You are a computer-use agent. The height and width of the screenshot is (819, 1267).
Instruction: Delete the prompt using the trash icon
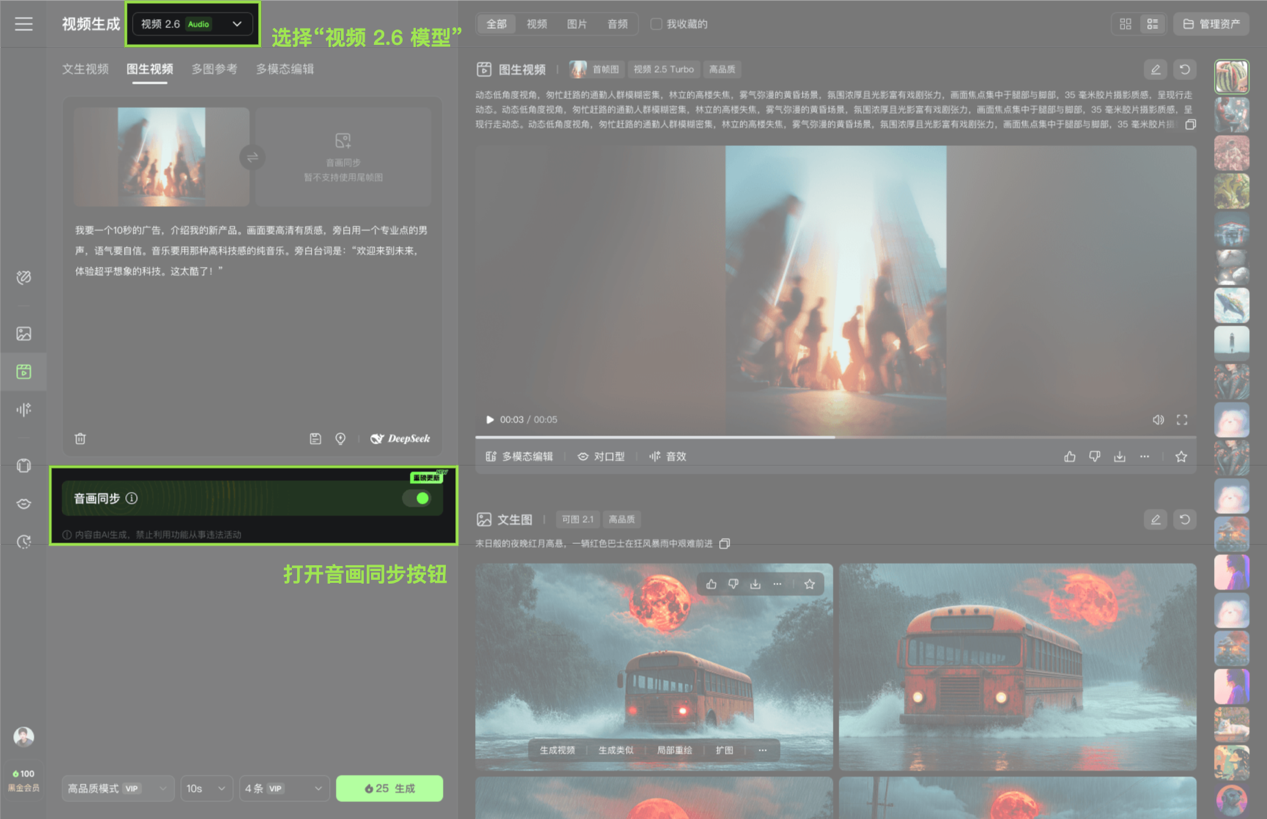pos(79,438)
